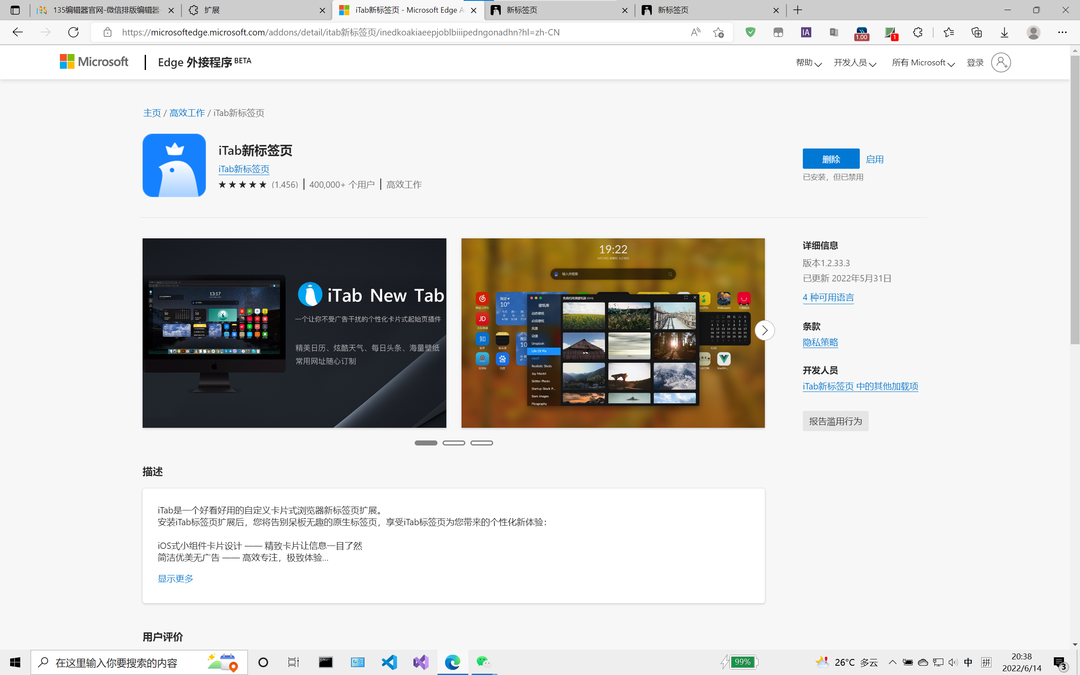This screenshot has height=675, width=1080.
Task: Go back using browser back arrow
Action: click(18, 32)
